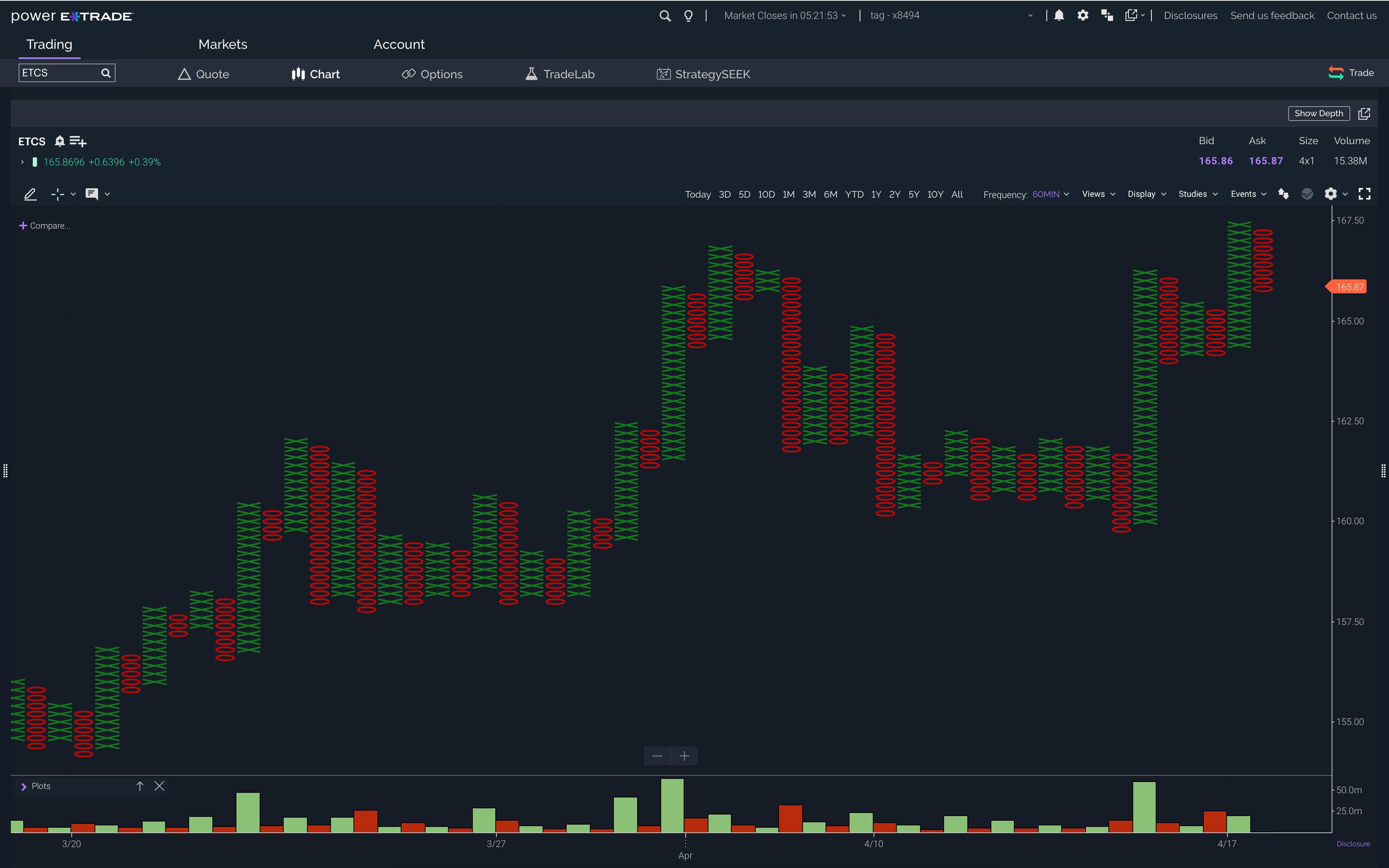Screen dimensions: 1389x868
Task: Toggle the chart performance check indicator
Action: (1307, 194)
